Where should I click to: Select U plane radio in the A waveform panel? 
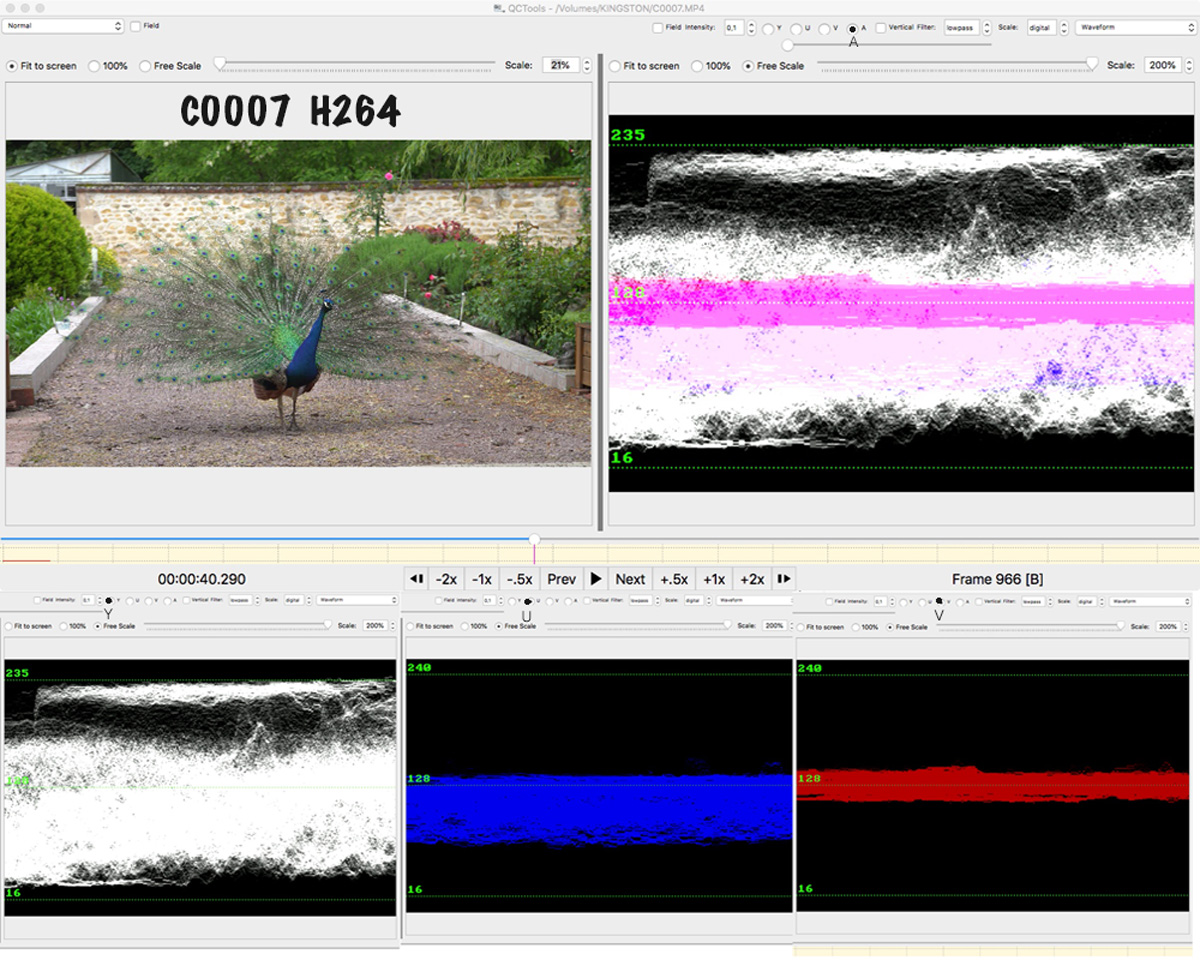coord(796,29)
